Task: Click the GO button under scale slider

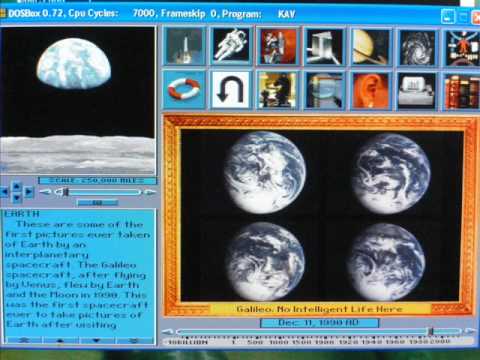Action: point(97,202)
